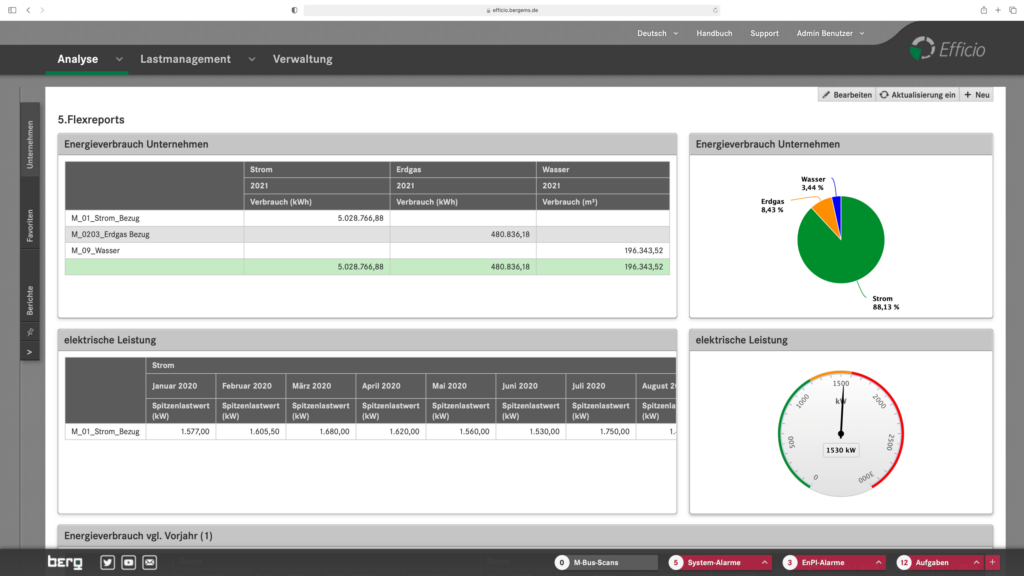
Task: Select the Favoriten side tab
Action: tap(30, 226)
